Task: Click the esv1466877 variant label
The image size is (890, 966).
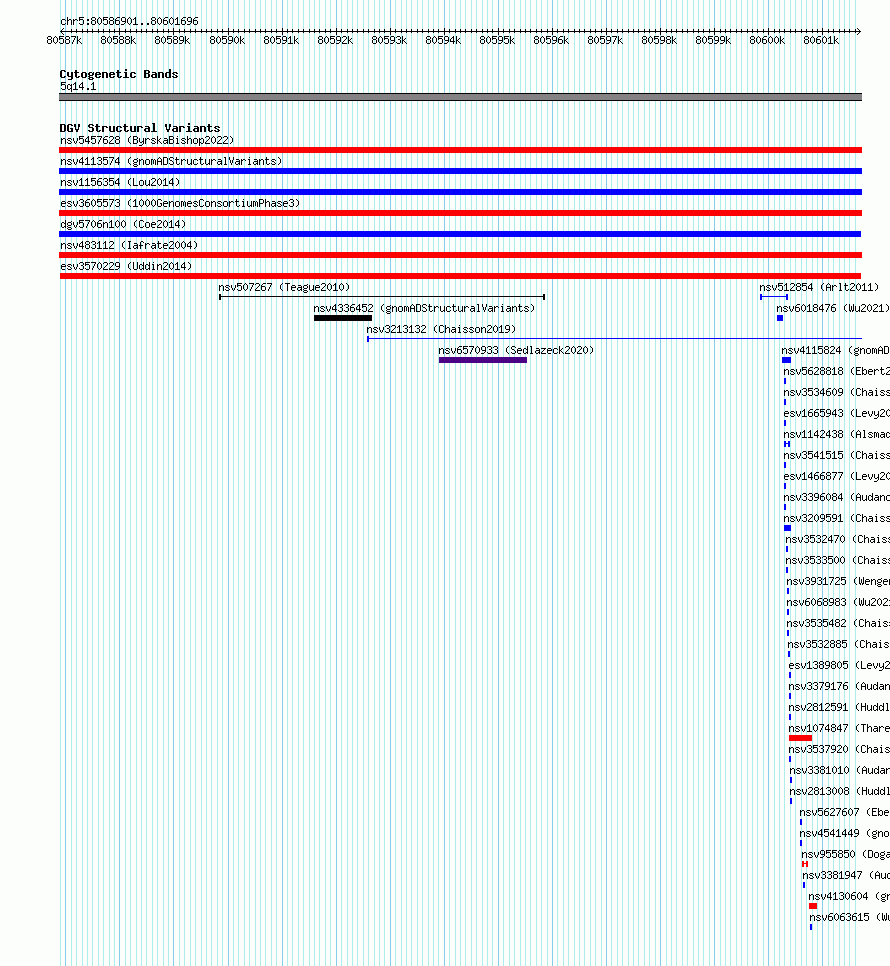Action: (836, 476)
